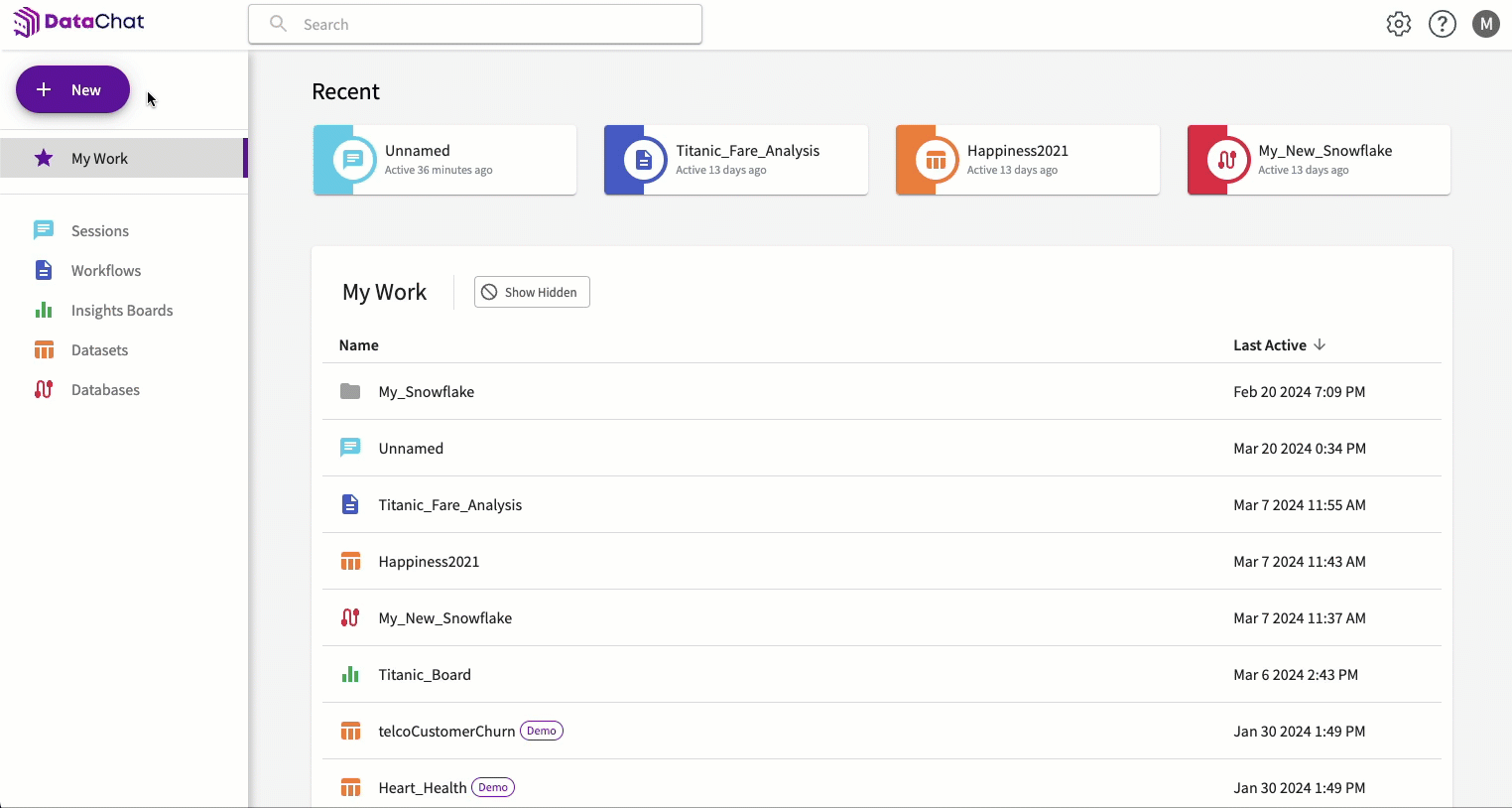The image size is (1512, 808).
Task: Open the user avatar M menu
Action: (x=1486, y=24)
